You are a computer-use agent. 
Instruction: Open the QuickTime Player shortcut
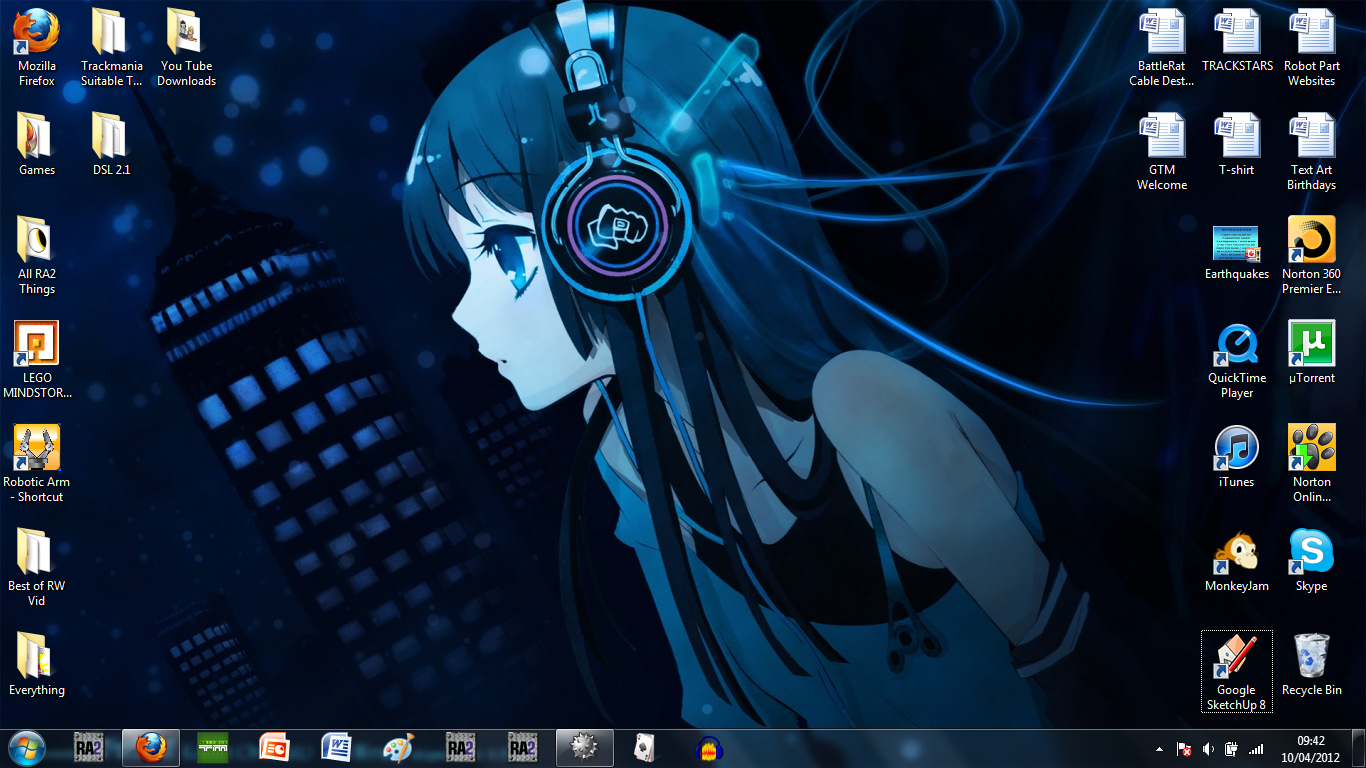pyautogui.click(x=1237, y=359)
